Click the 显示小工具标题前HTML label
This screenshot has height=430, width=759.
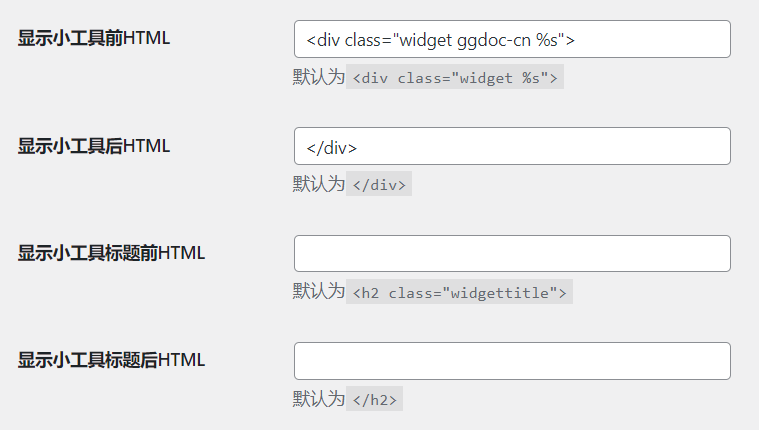111,253
